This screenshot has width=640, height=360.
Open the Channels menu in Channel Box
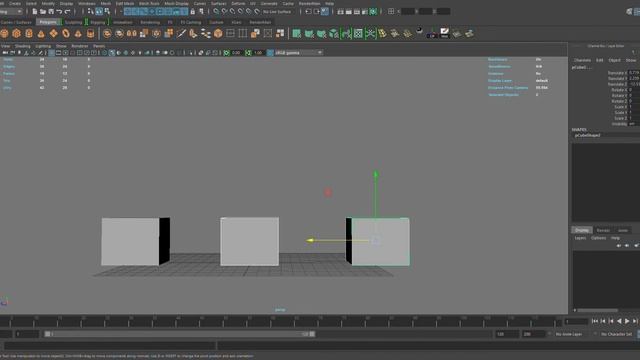(x=582, y=60)
